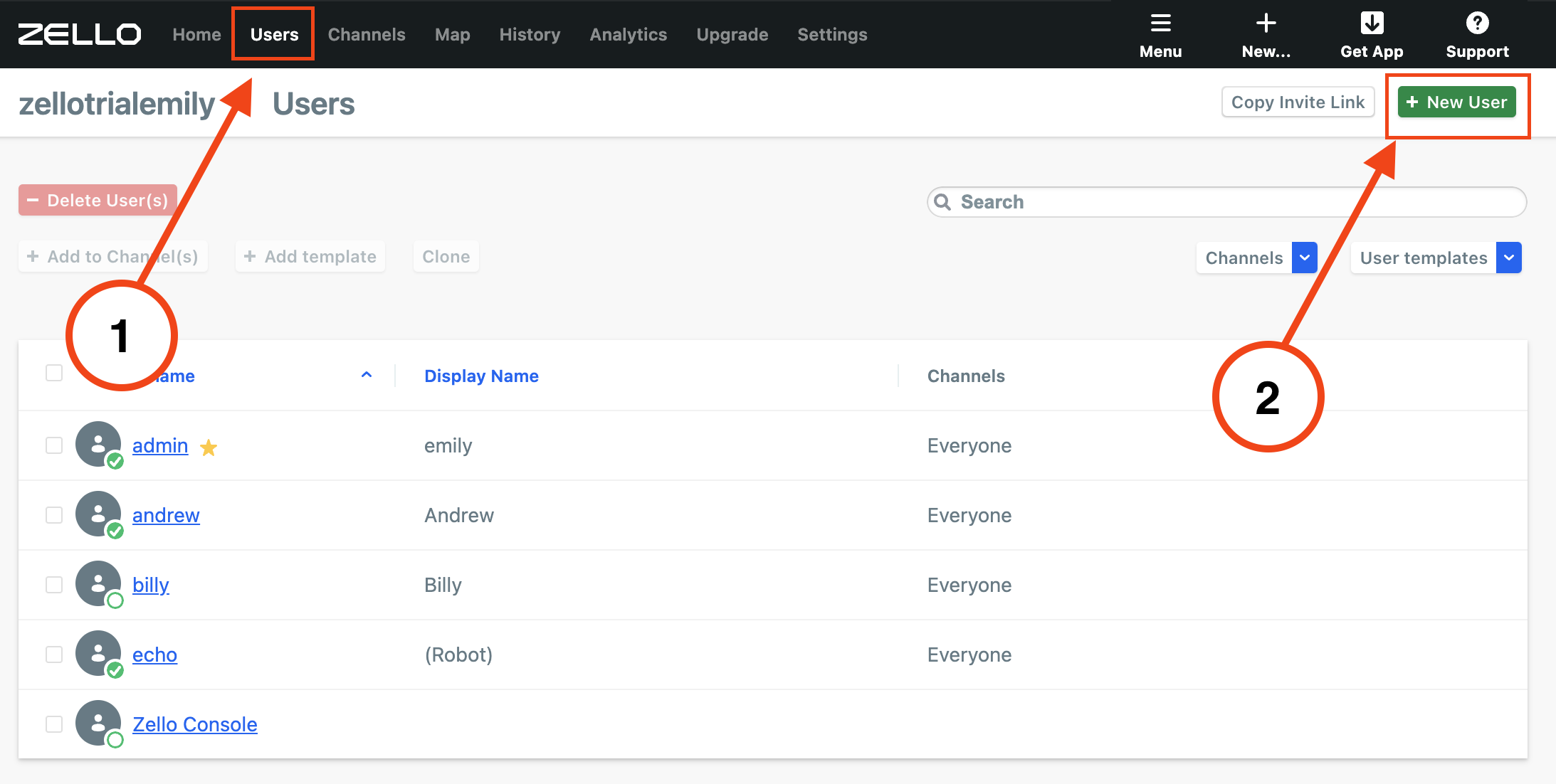The width and height of the screenshot is (1556, 784).
Task: Check the andrew row checkbox
Action: (x=54, y=515)
